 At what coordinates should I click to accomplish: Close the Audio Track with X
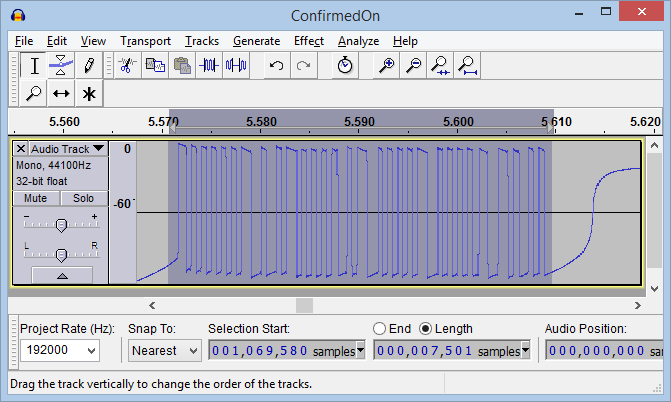click(21, 149)
